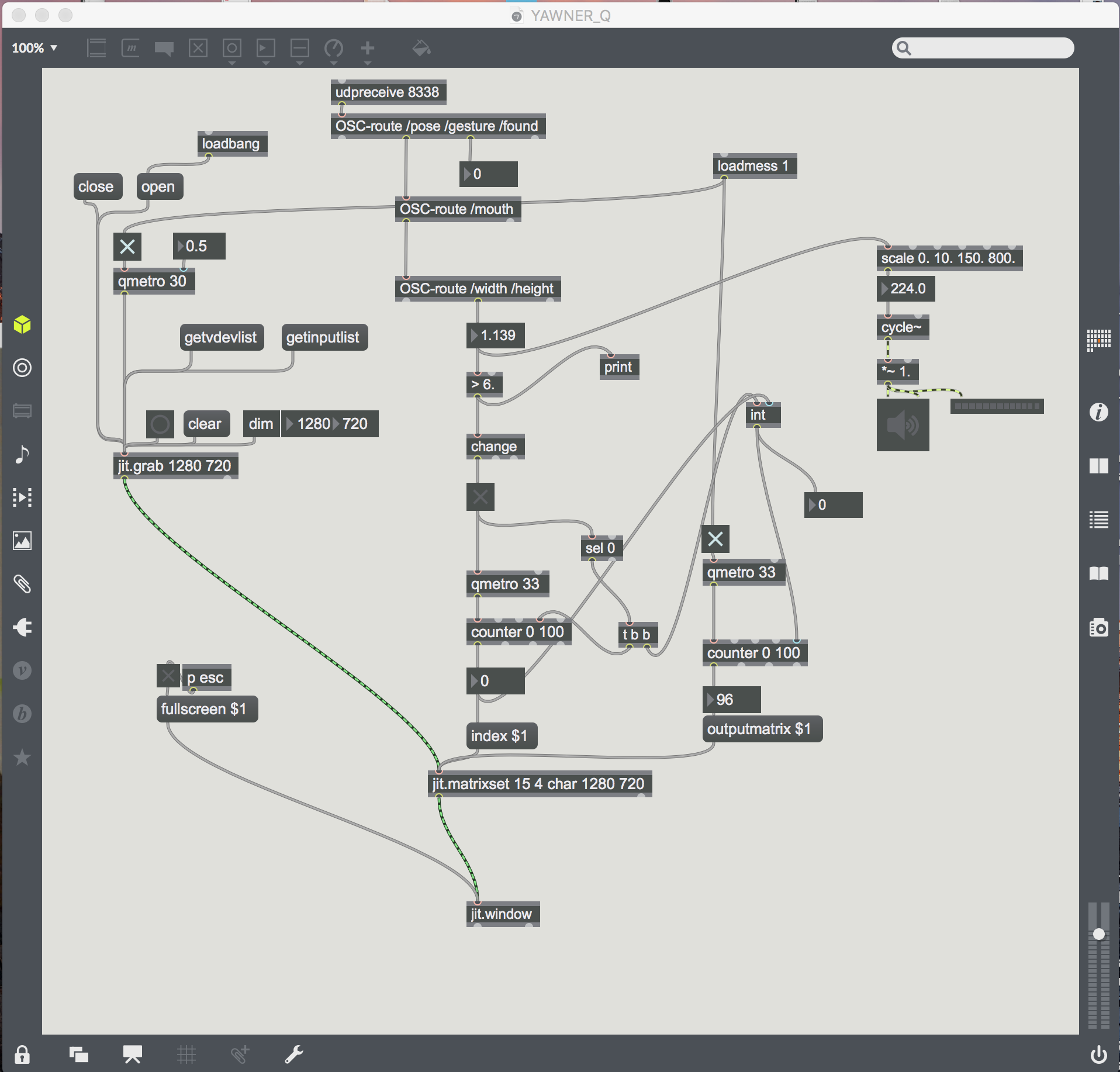Viewport: 1120px width, 1072px height.
Task: Toggle audio power button on
Action: coord(1098,1054)
